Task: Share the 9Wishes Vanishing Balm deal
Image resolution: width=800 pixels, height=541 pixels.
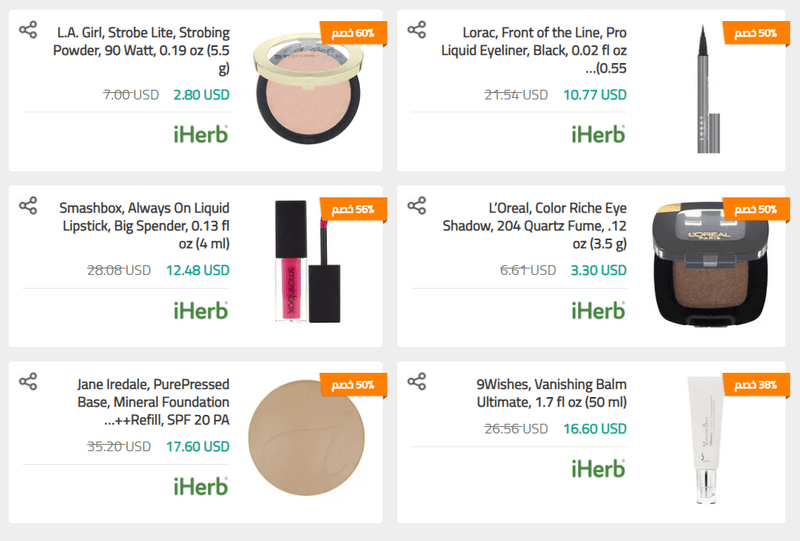Action: (x=417, y=381)
